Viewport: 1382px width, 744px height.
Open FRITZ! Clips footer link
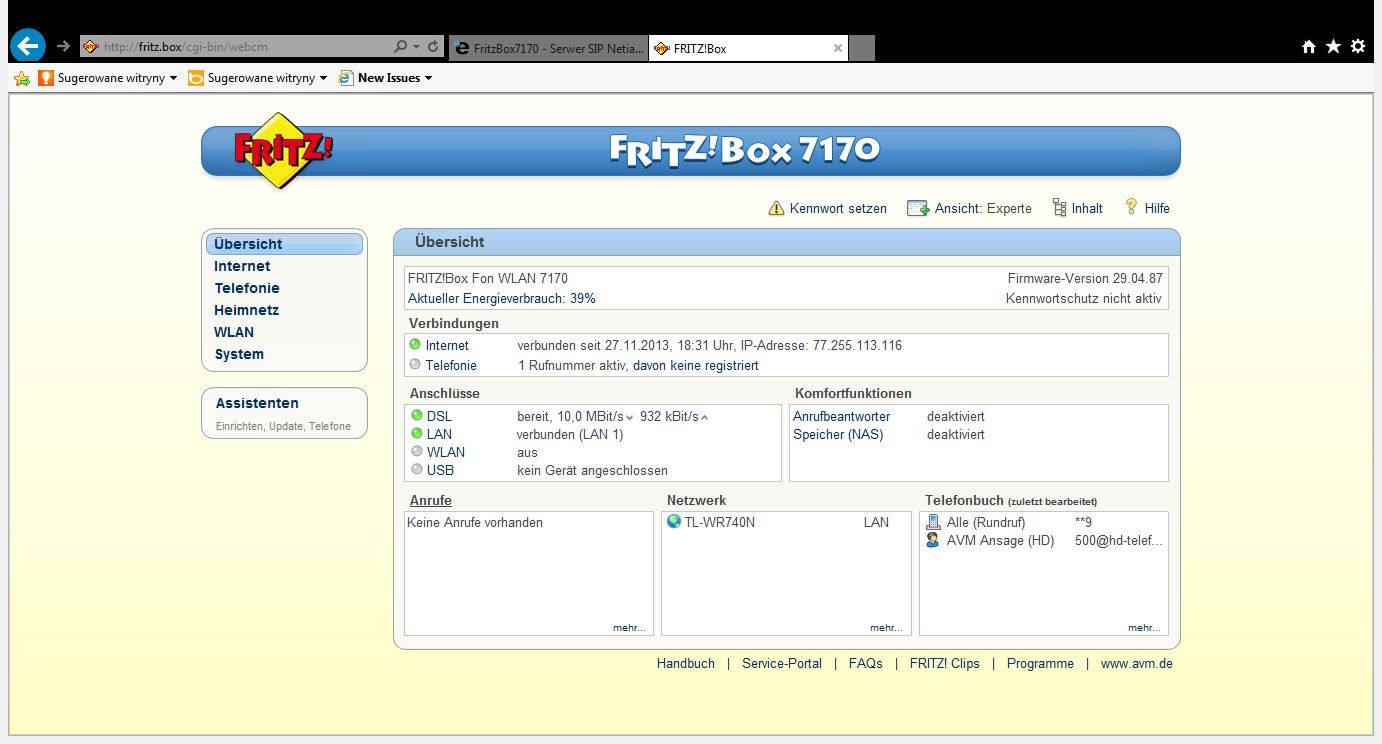(x=945, y=663)
